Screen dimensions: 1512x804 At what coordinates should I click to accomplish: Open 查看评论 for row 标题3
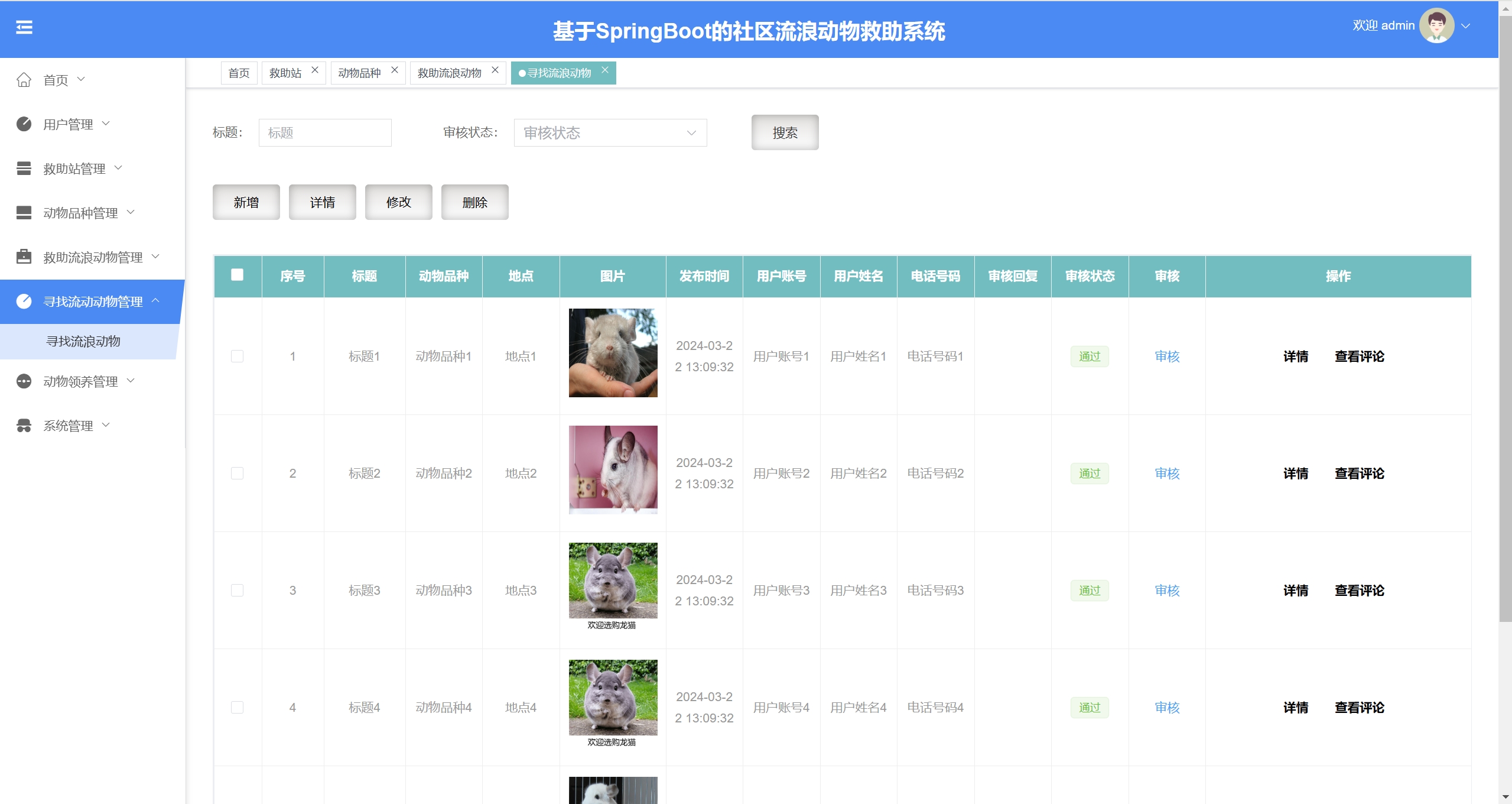click(x=1360, y=591)
